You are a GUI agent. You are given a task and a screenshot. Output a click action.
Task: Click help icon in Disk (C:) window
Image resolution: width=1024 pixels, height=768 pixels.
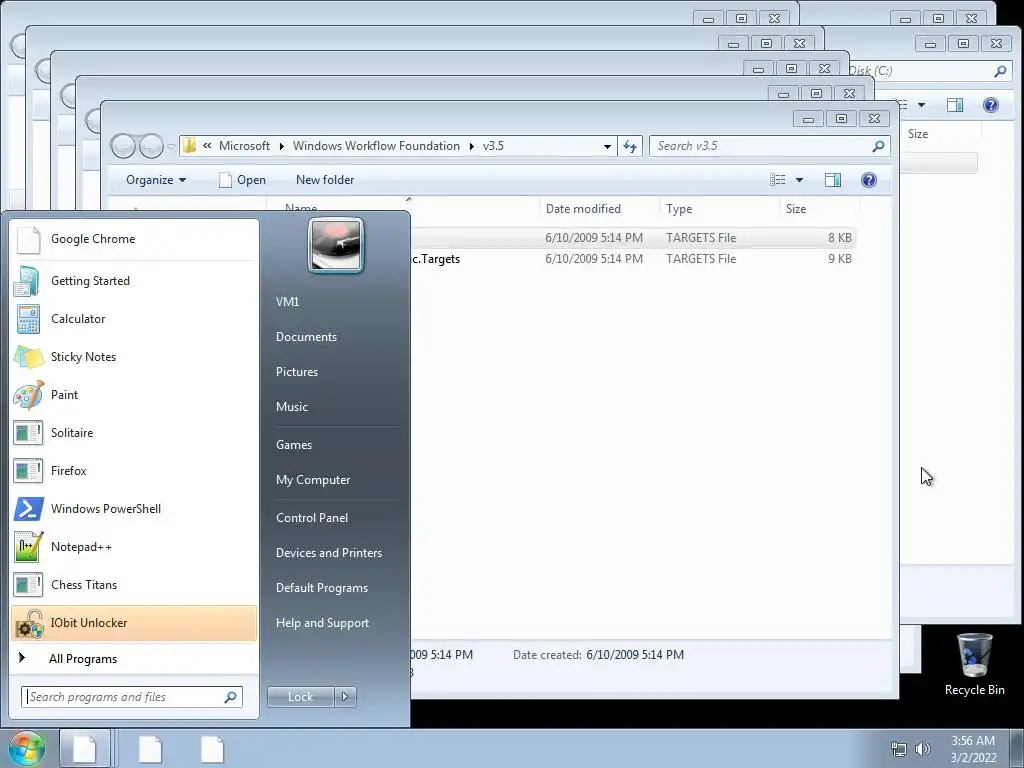(991, 105)
